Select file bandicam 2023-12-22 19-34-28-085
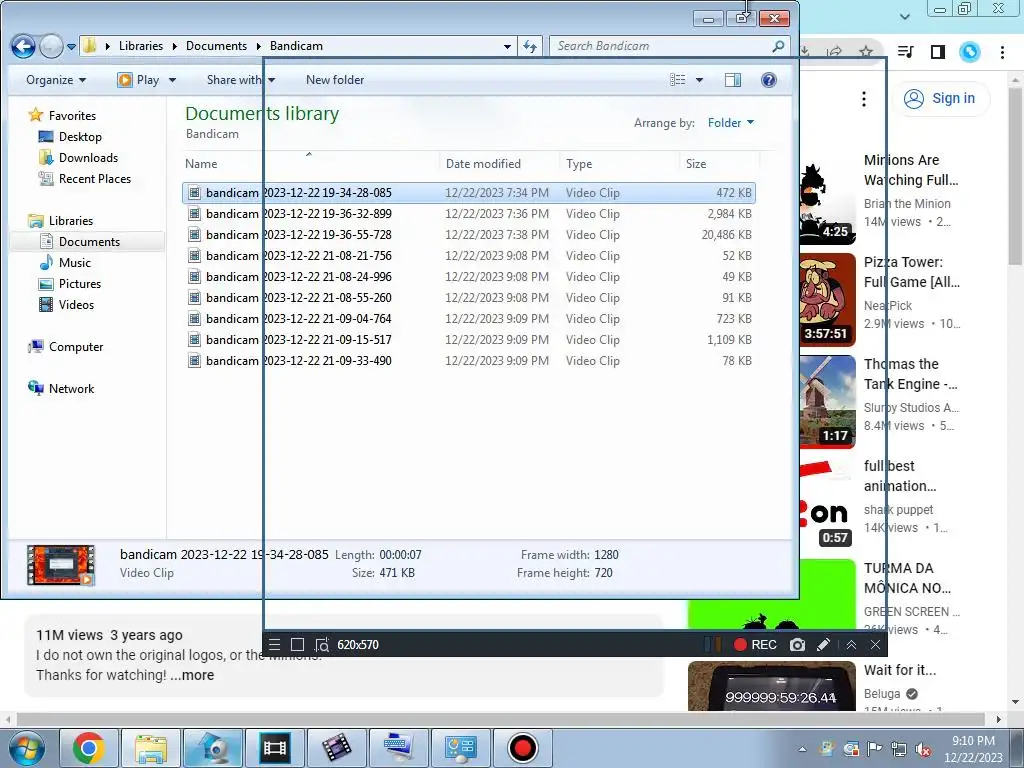Screen dimensions: 1024x768 click(468, 193)
